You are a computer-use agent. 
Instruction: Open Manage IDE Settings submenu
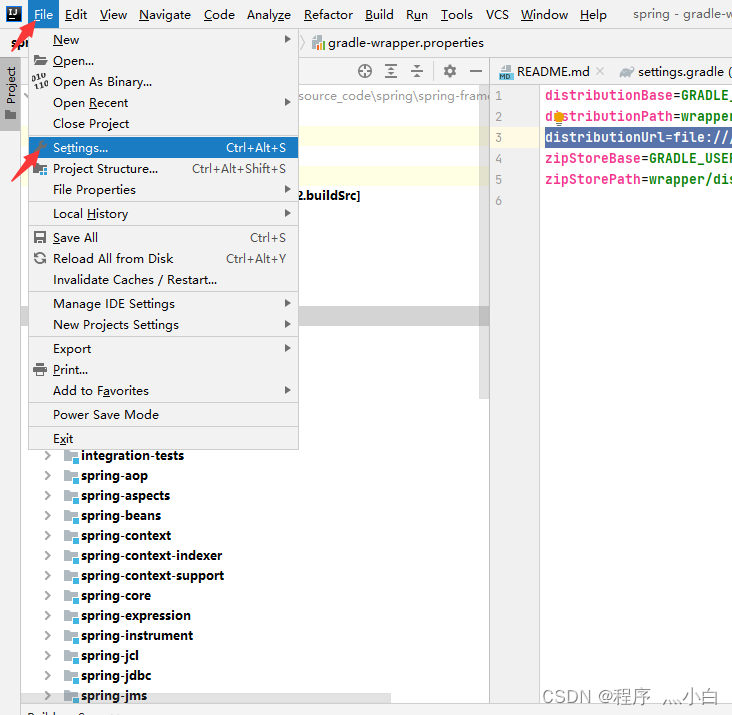(163, 304)
